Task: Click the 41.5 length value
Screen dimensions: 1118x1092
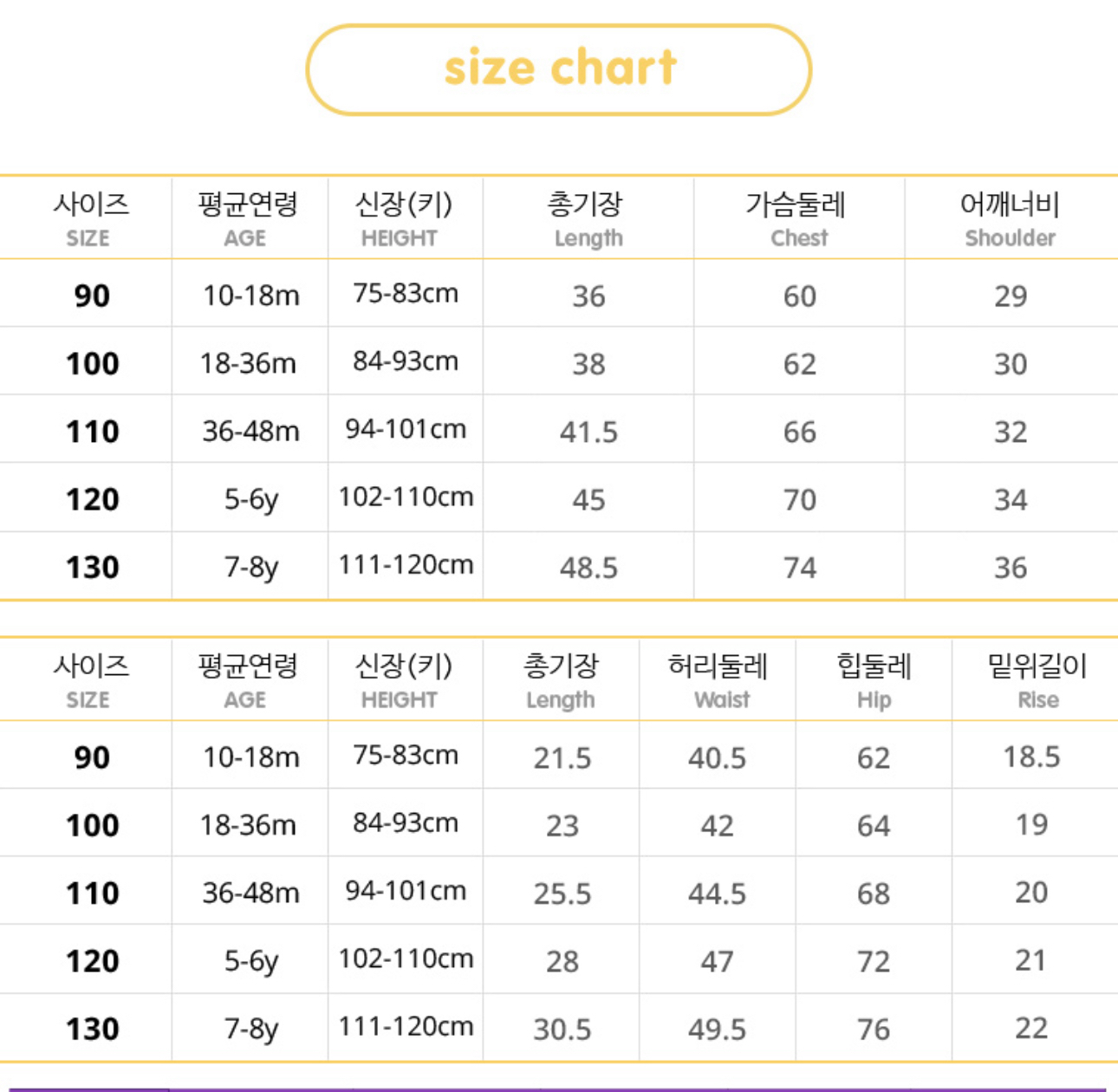Action: (588, 432)
